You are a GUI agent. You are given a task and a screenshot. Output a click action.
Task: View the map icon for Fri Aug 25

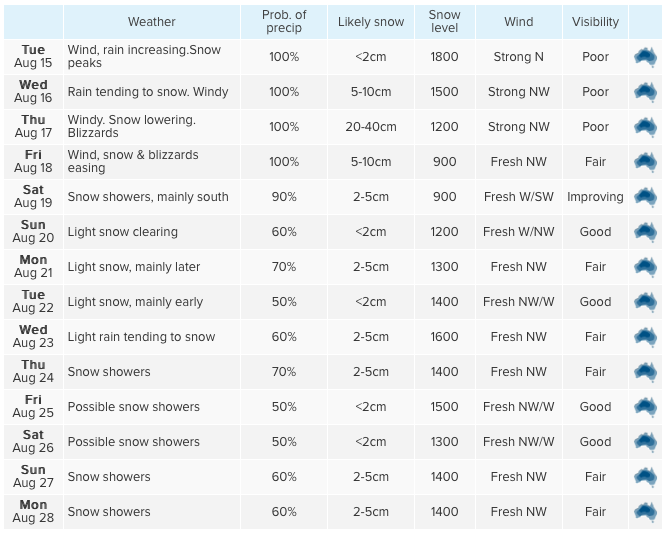[x=645, y=407]
